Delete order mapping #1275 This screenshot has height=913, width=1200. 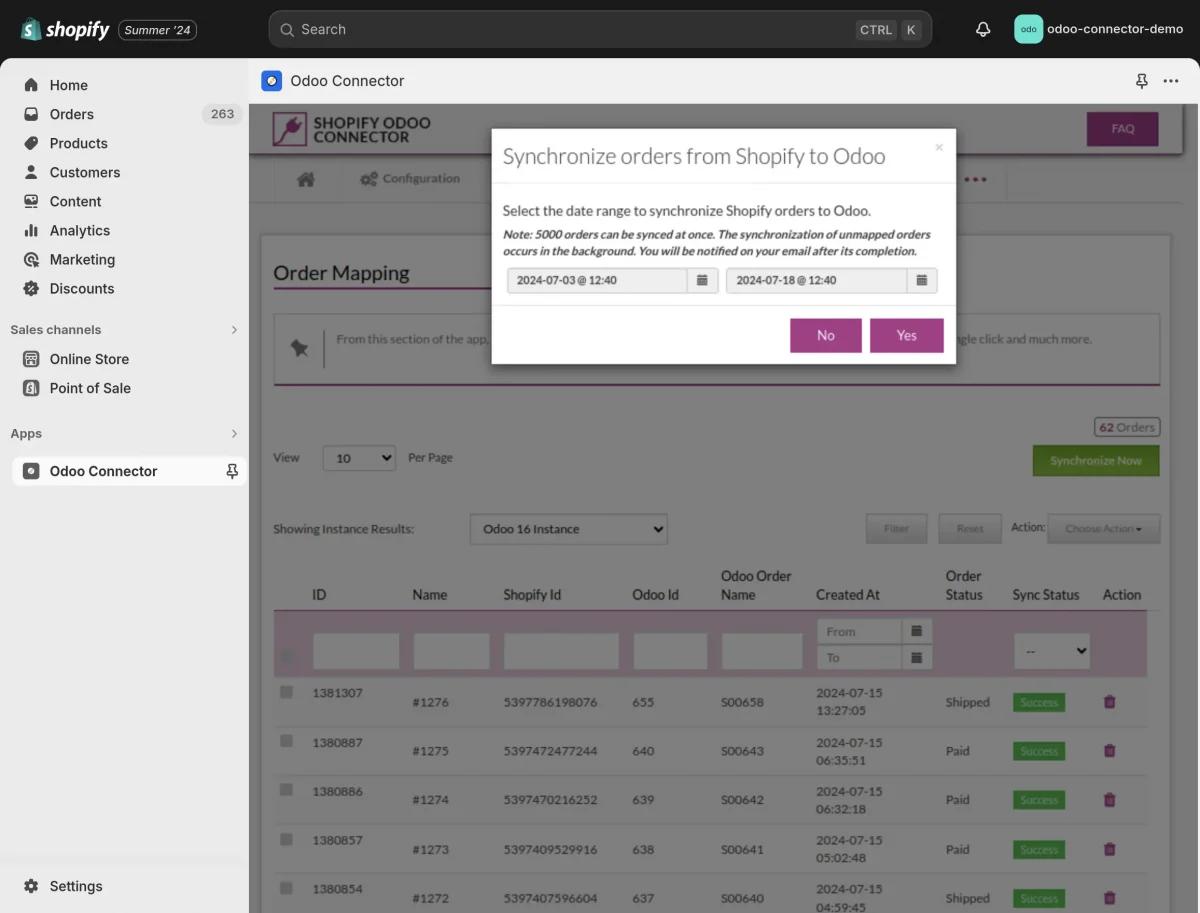click(1109, 751)
